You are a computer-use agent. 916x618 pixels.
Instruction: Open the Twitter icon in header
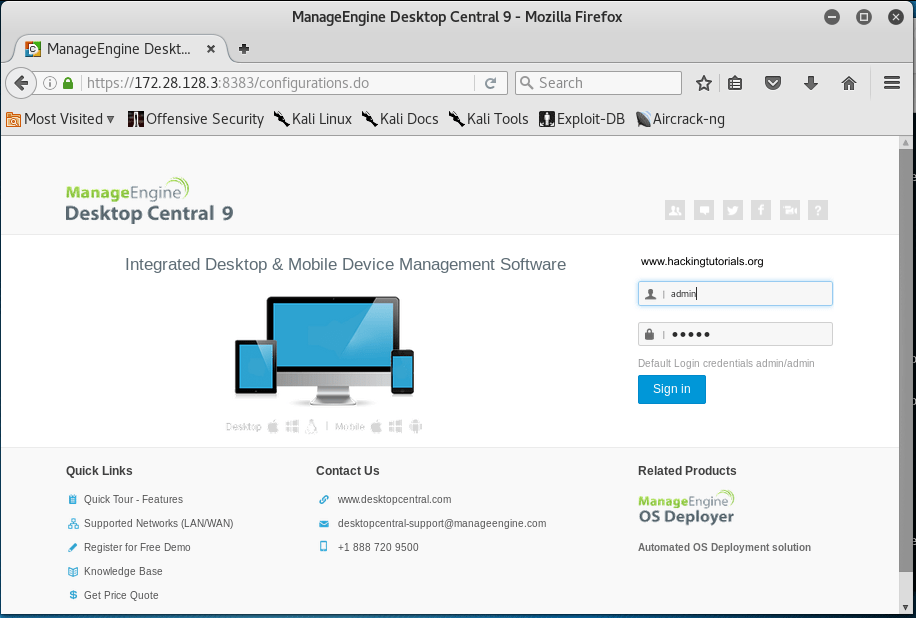click(733, 210)
